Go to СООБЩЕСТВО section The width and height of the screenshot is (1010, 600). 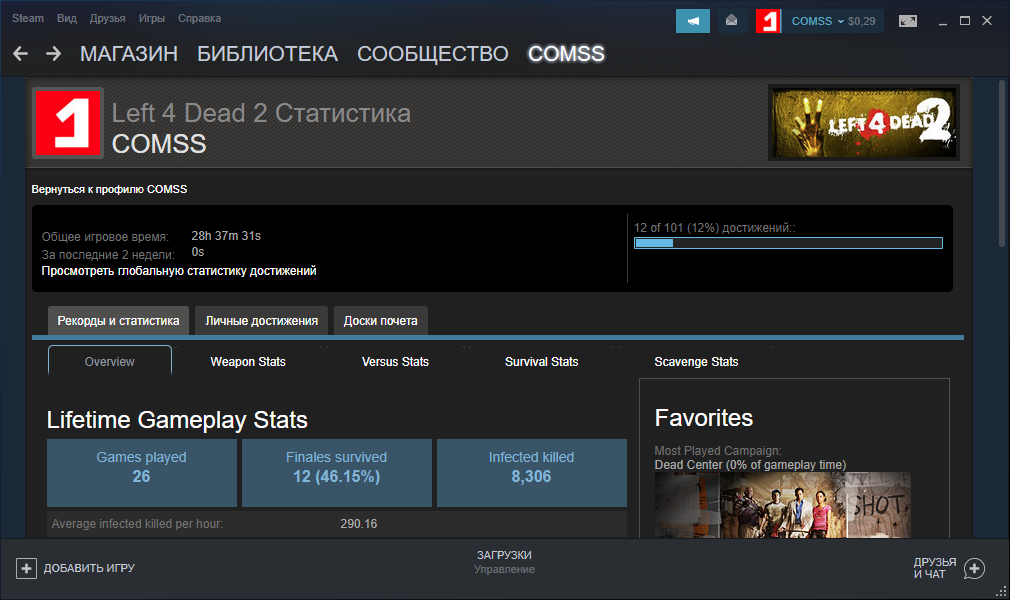433,53
